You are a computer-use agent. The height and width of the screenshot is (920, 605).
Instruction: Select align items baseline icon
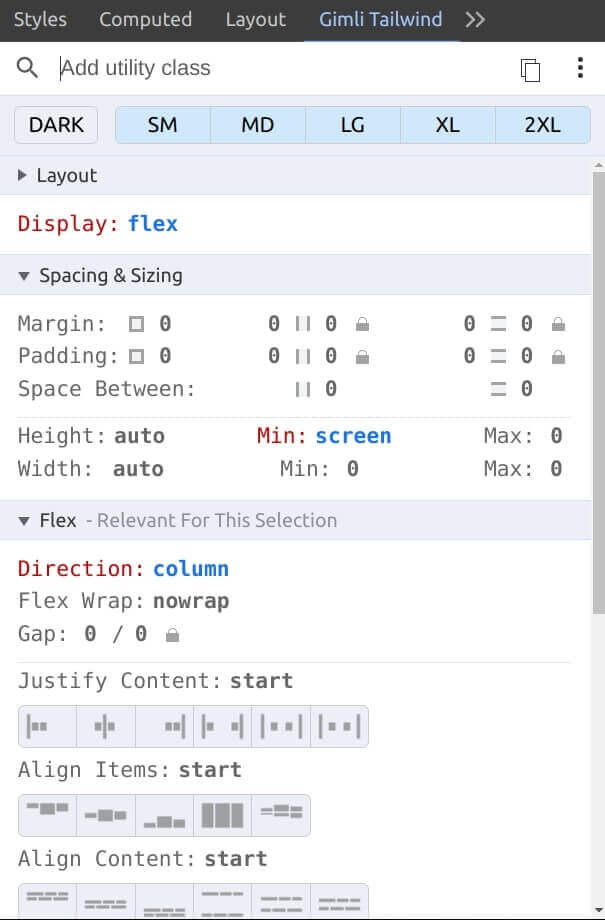pos(281,816)
